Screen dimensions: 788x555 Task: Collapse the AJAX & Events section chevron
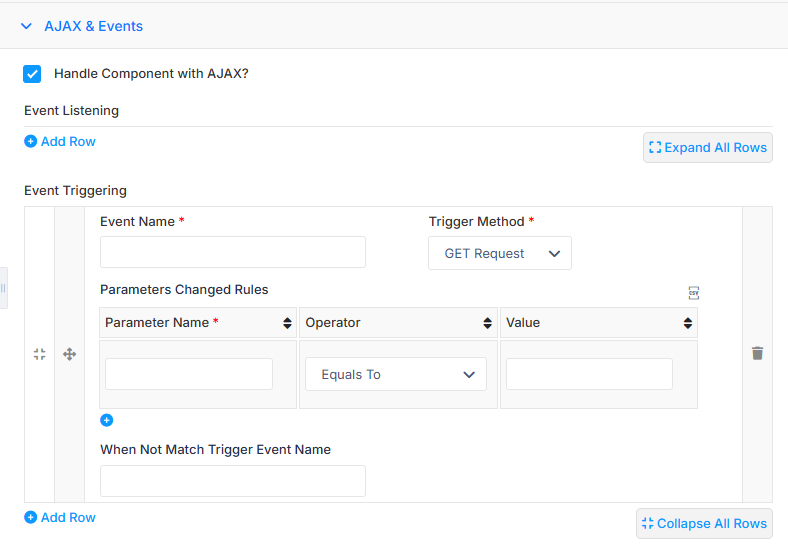point(27,26)
